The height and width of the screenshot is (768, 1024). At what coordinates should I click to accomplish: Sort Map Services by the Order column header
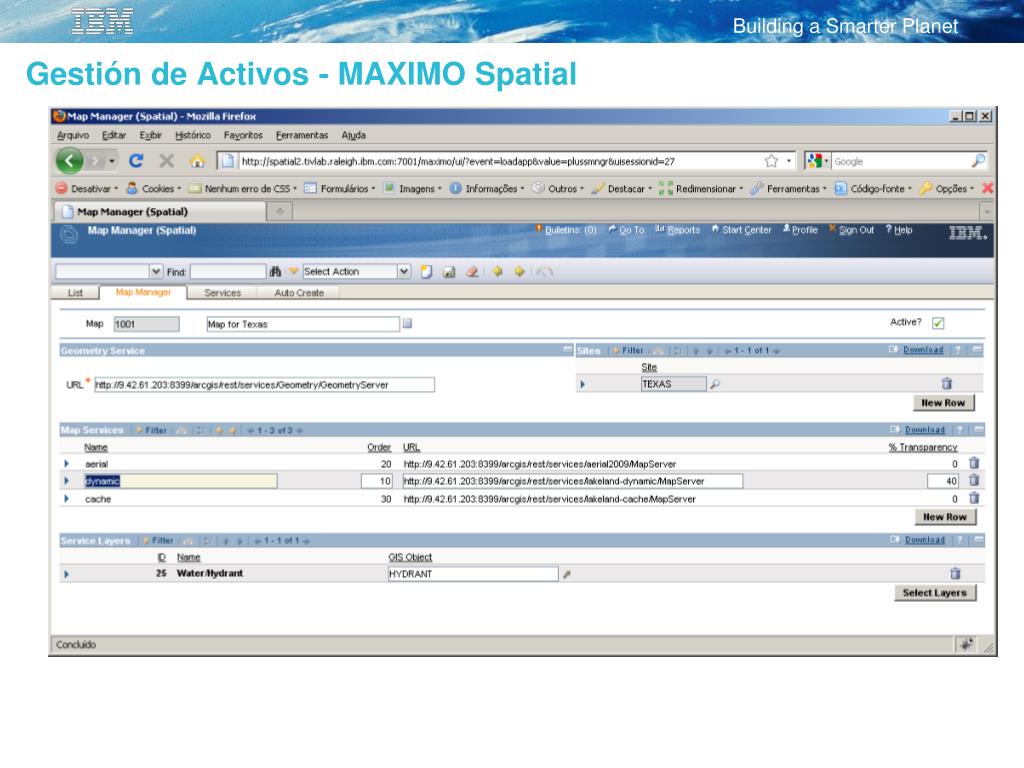point(379,447)
